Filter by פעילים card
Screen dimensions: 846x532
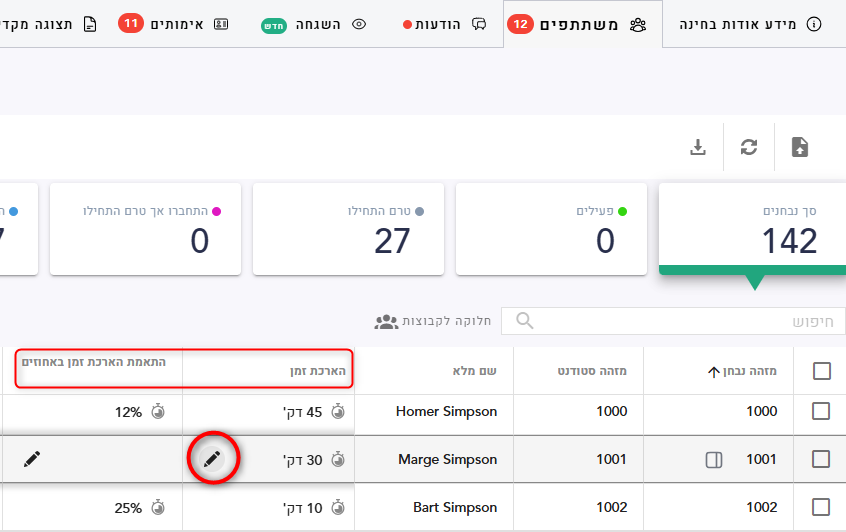[551, 229]
